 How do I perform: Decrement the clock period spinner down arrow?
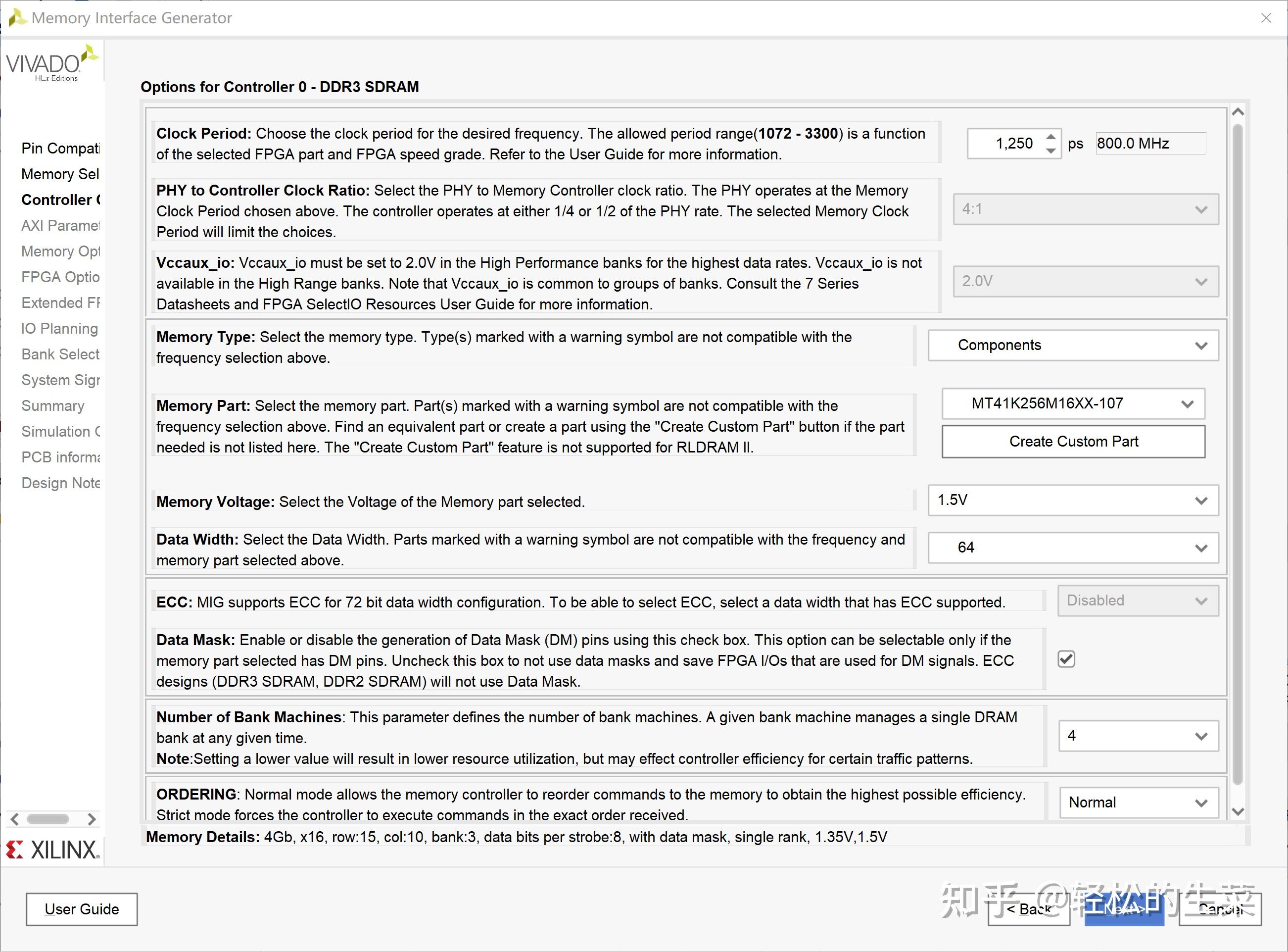click(1051, 150)
